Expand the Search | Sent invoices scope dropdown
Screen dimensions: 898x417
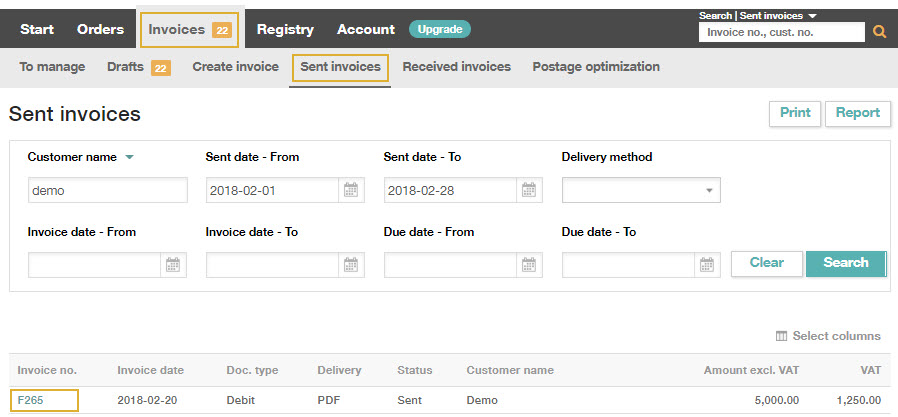(813, 16)
